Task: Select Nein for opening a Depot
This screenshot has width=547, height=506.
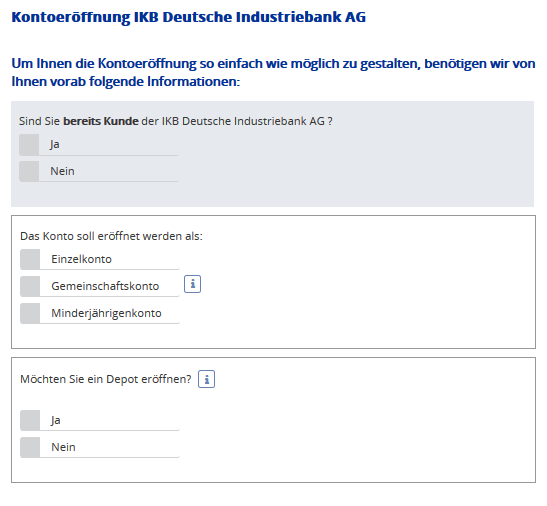Action: (x=100, y=447)
